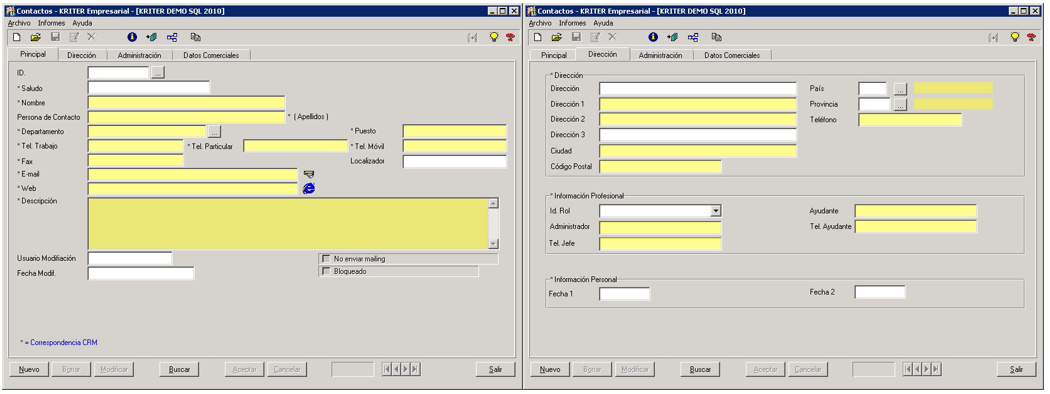Click Delete X icon in right window toolbar
The height and width of the screenshot is (394, 1050).
(x=613, y=38)
